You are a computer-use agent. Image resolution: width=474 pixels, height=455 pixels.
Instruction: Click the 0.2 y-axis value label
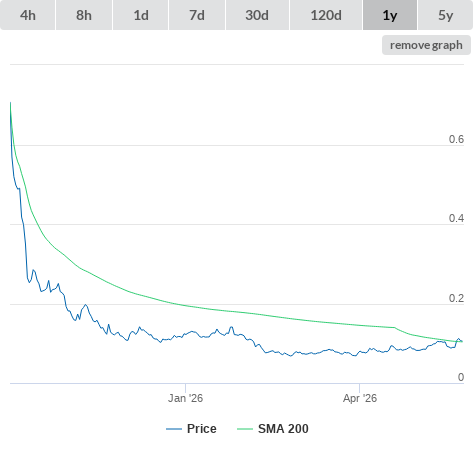(456, 298)
